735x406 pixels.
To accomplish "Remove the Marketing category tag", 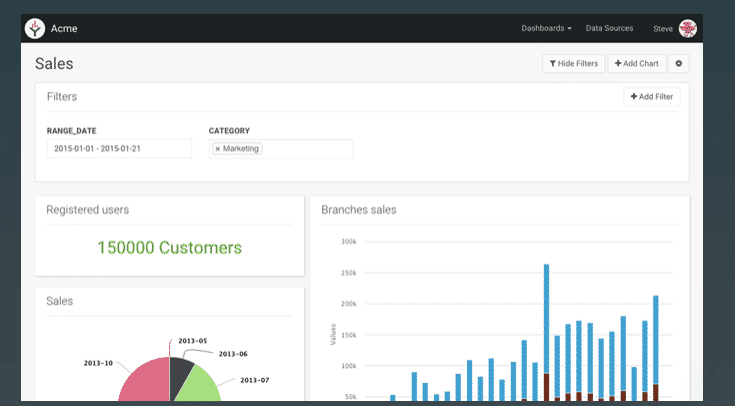I will 218,149.
